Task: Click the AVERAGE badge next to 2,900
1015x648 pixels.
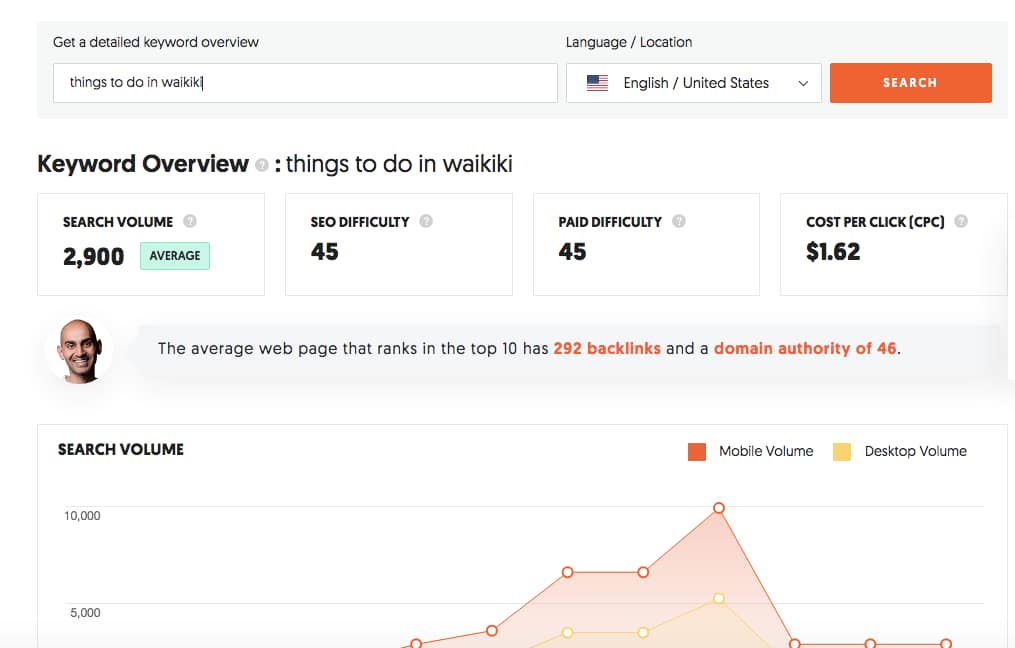Action: (175, 256)
